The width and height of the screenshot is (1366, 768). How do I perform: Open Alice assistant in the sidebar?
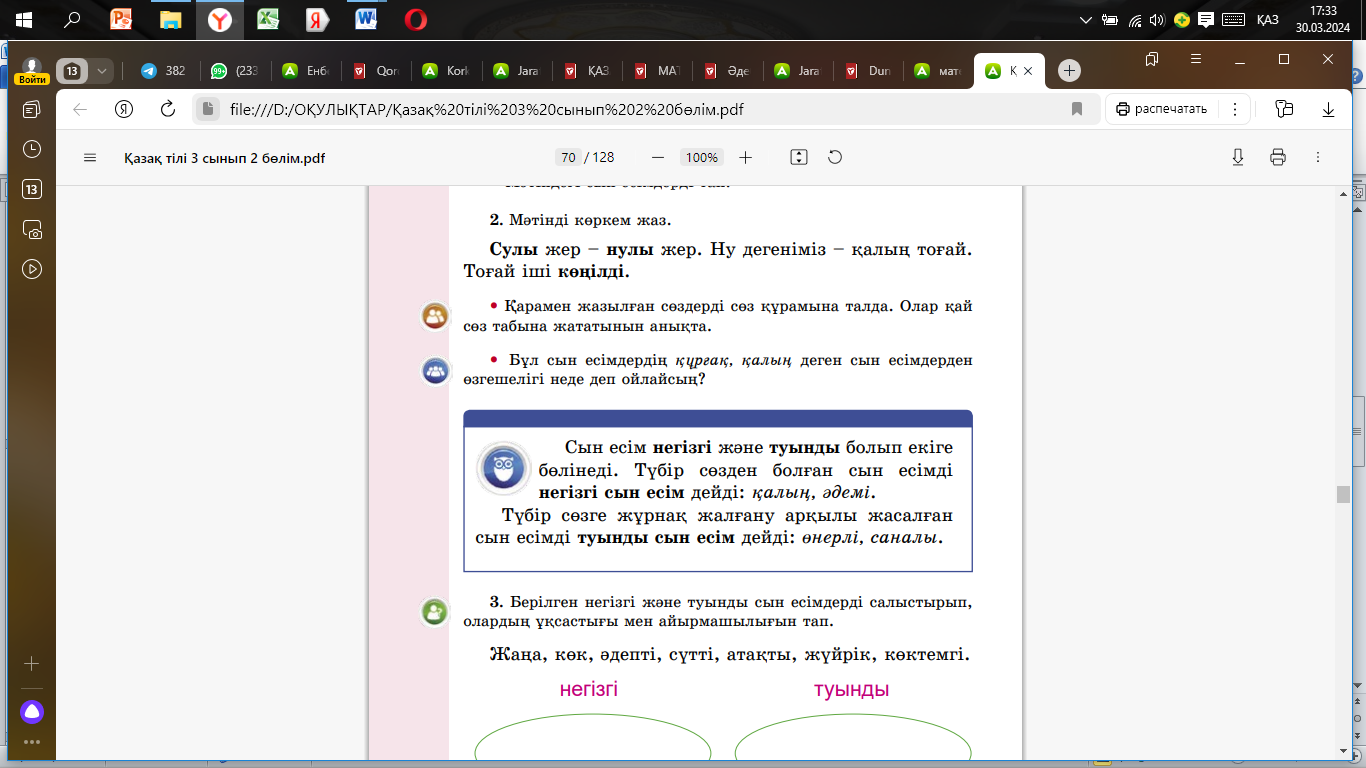click(x=32, y=711)
